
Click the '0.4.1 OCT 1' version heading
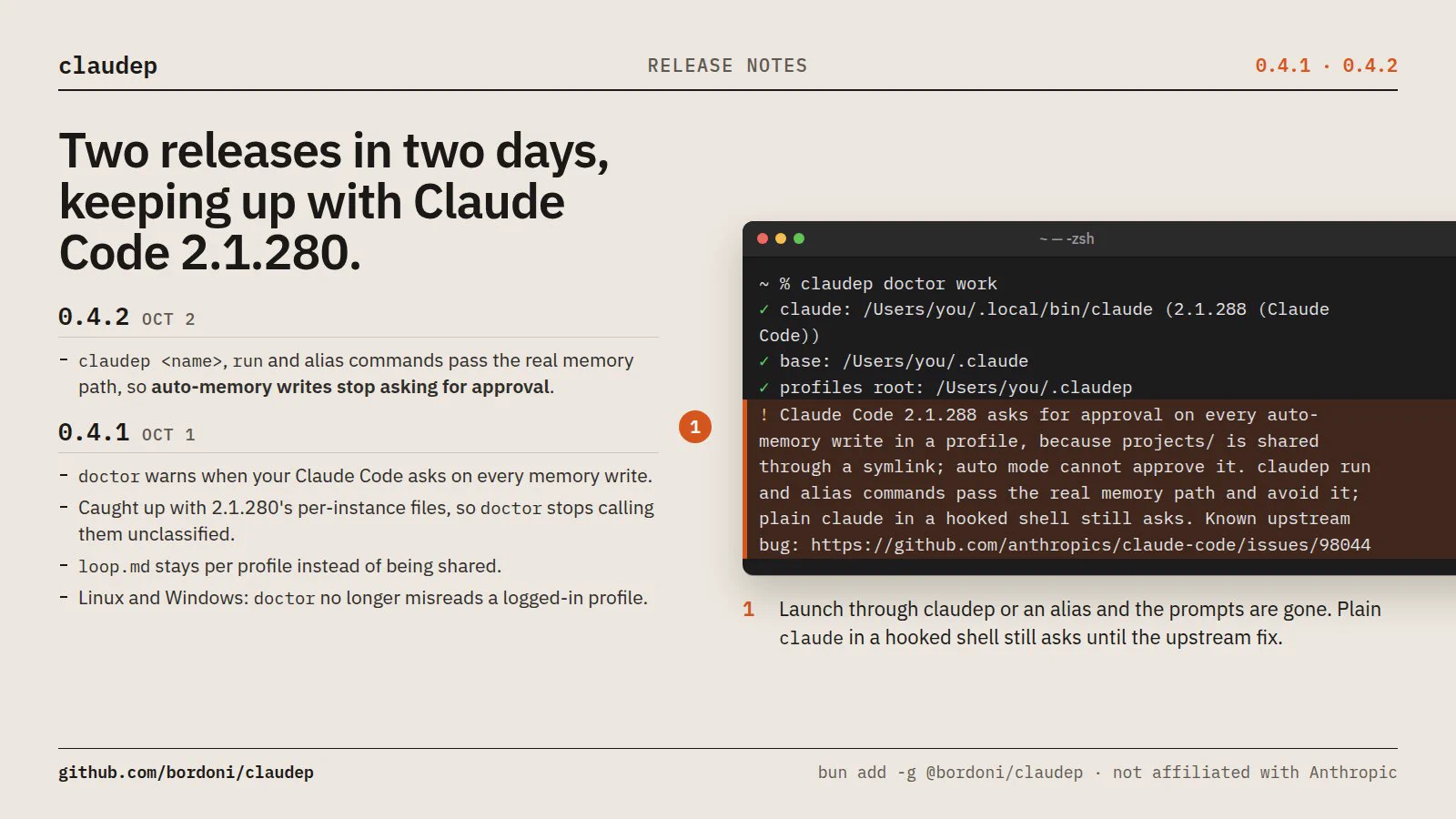pos(126,433)
